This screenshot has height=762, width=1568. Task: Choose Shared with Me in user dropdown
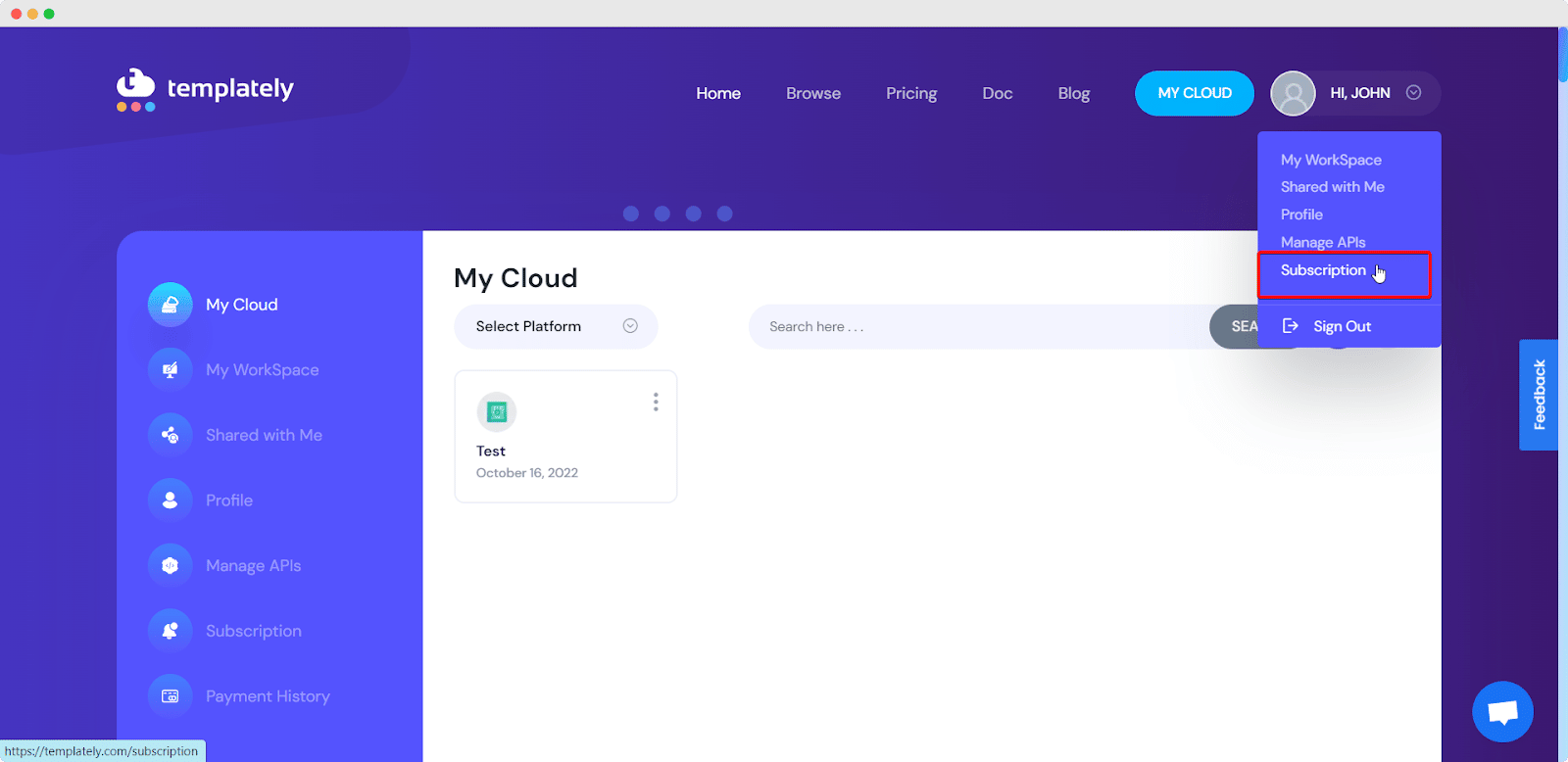pos(1333,186)
